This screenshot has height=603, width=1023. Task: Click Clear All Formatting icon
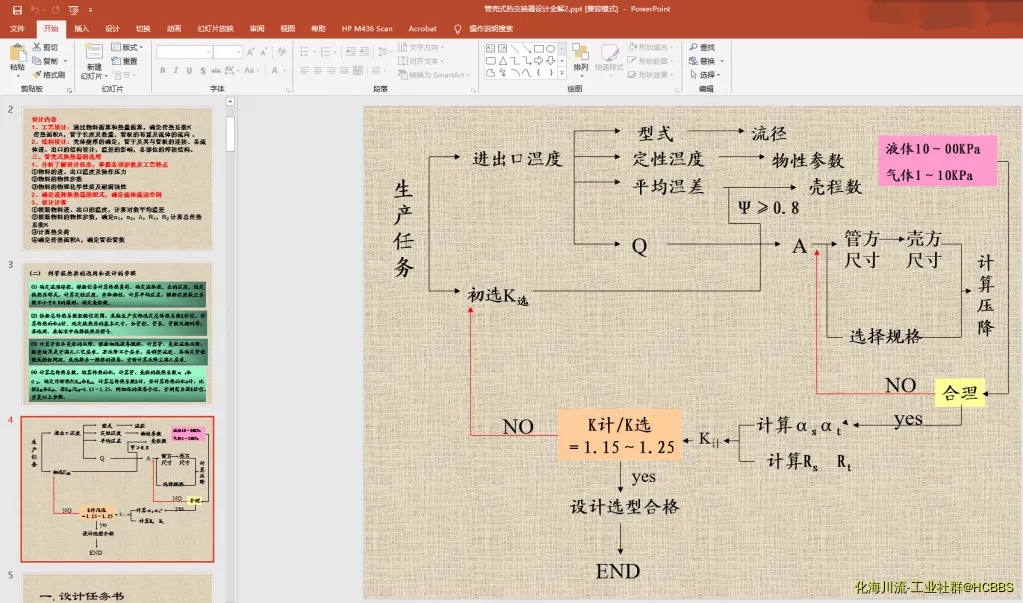click(282, 52)
